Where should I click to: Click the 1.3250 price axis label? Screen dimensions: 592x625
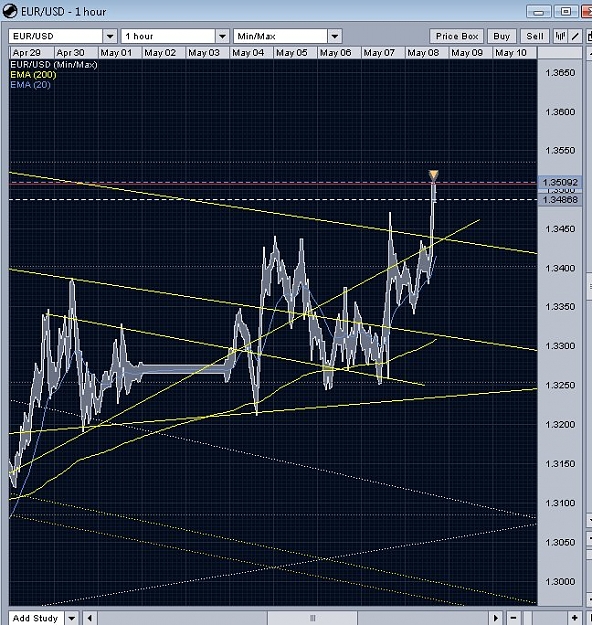(560, 385)
